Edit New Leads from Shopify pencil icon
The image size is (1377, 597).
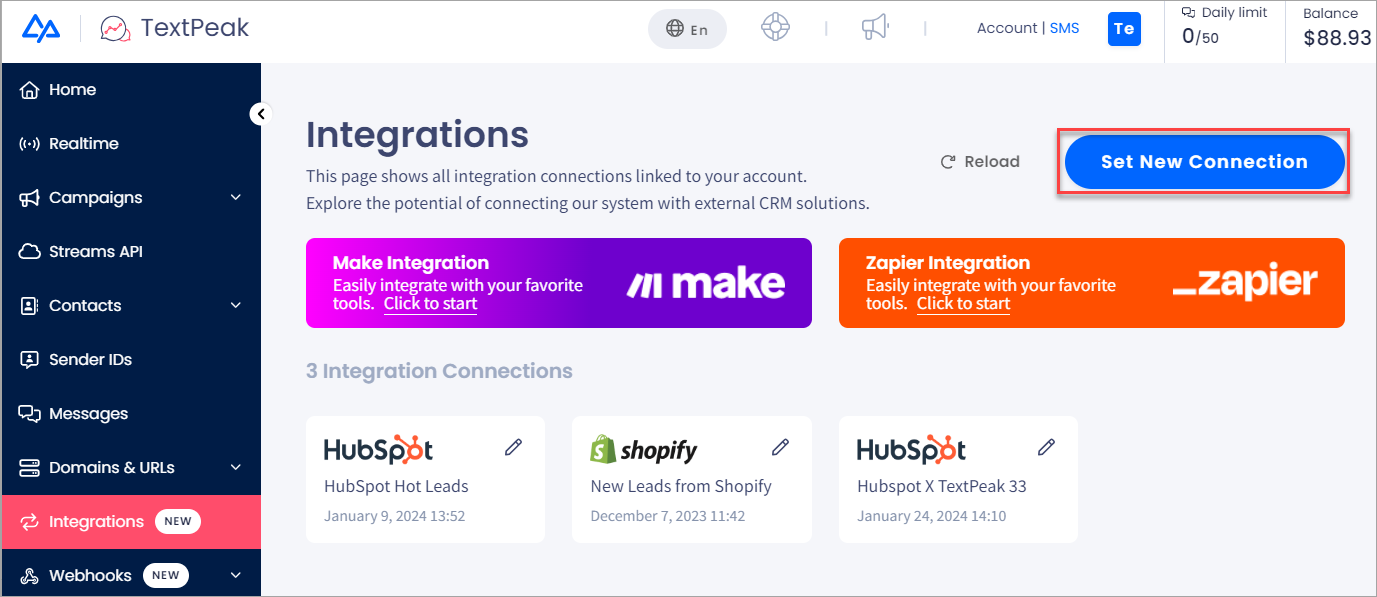[x=781, y=447]
